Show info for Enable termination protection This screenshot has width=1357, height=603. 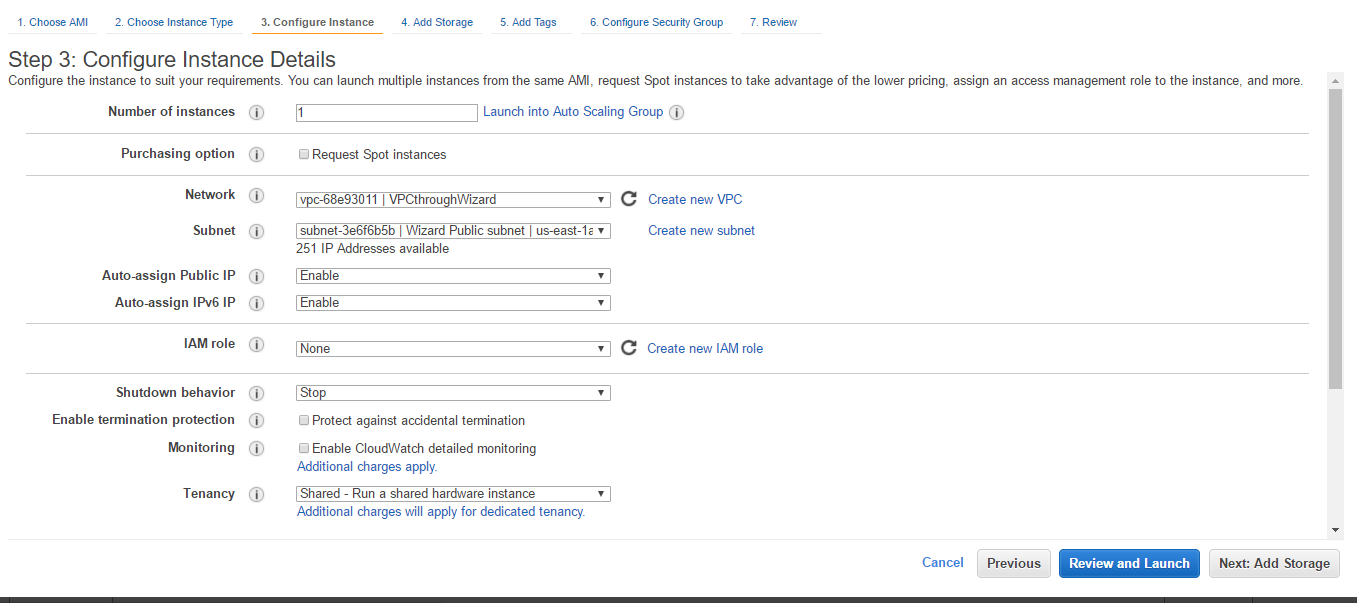(256, 421)
